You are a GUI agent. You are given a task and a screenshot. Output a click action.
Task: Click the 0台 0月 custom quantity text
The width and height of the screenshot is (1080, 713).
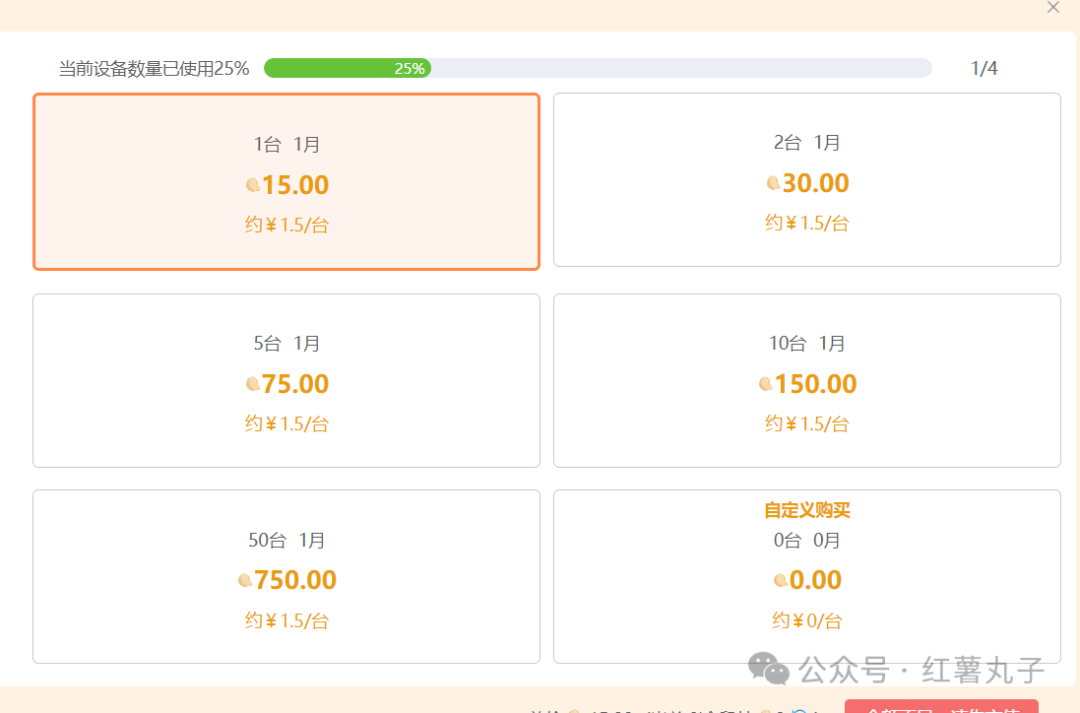[x=807, y=540]
